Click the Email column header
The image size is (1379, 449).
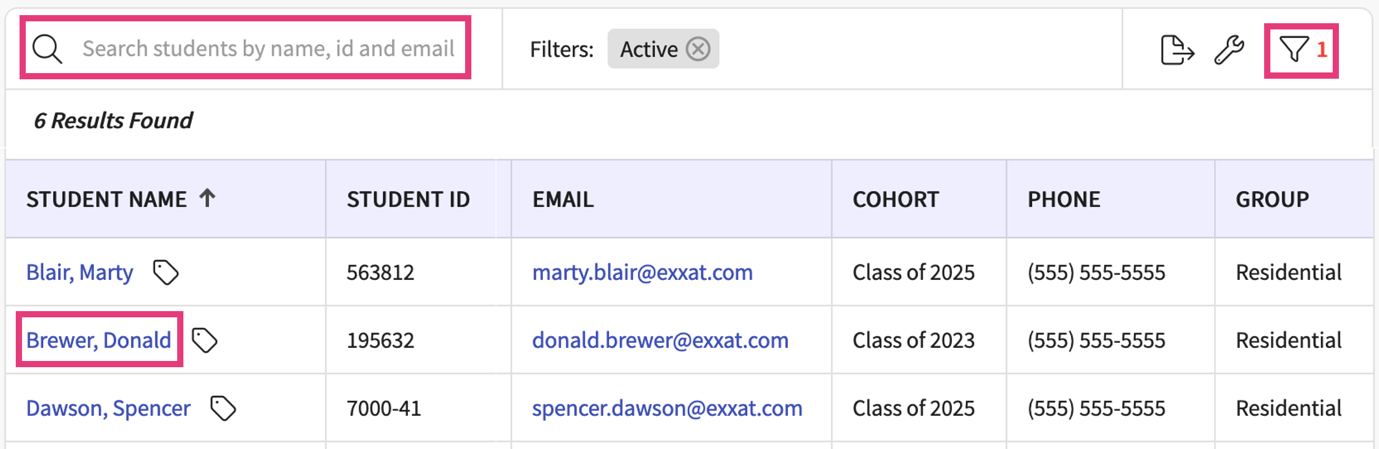[563, 199]
